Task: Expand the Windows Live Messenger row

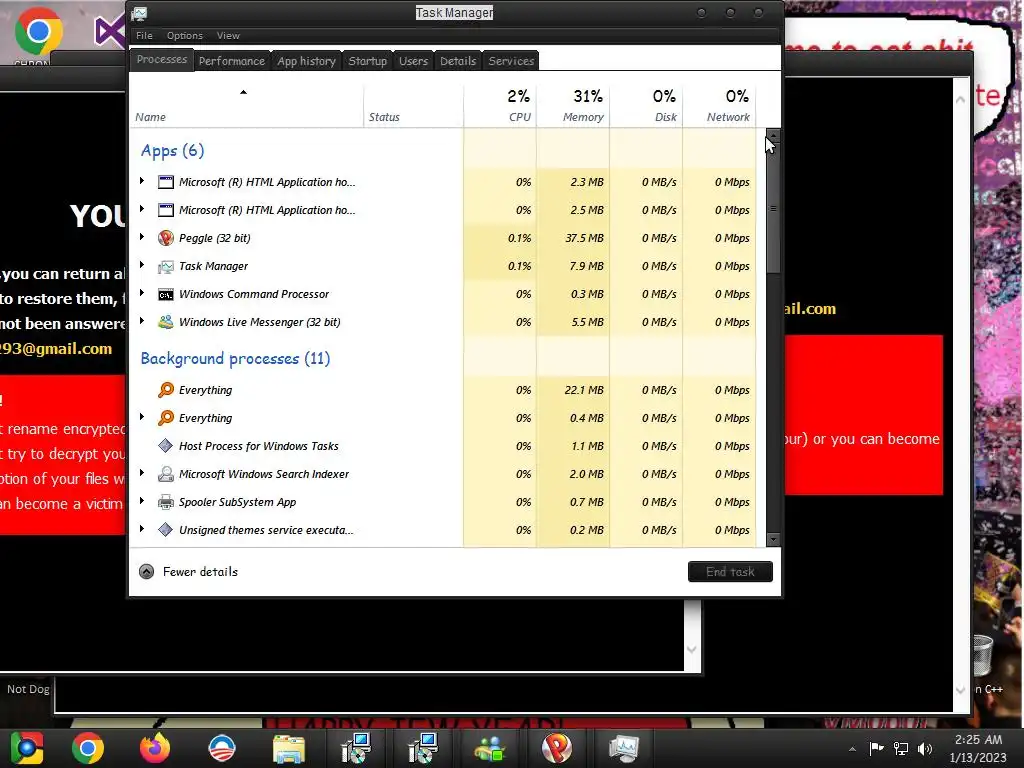Action: pos(142,321)
